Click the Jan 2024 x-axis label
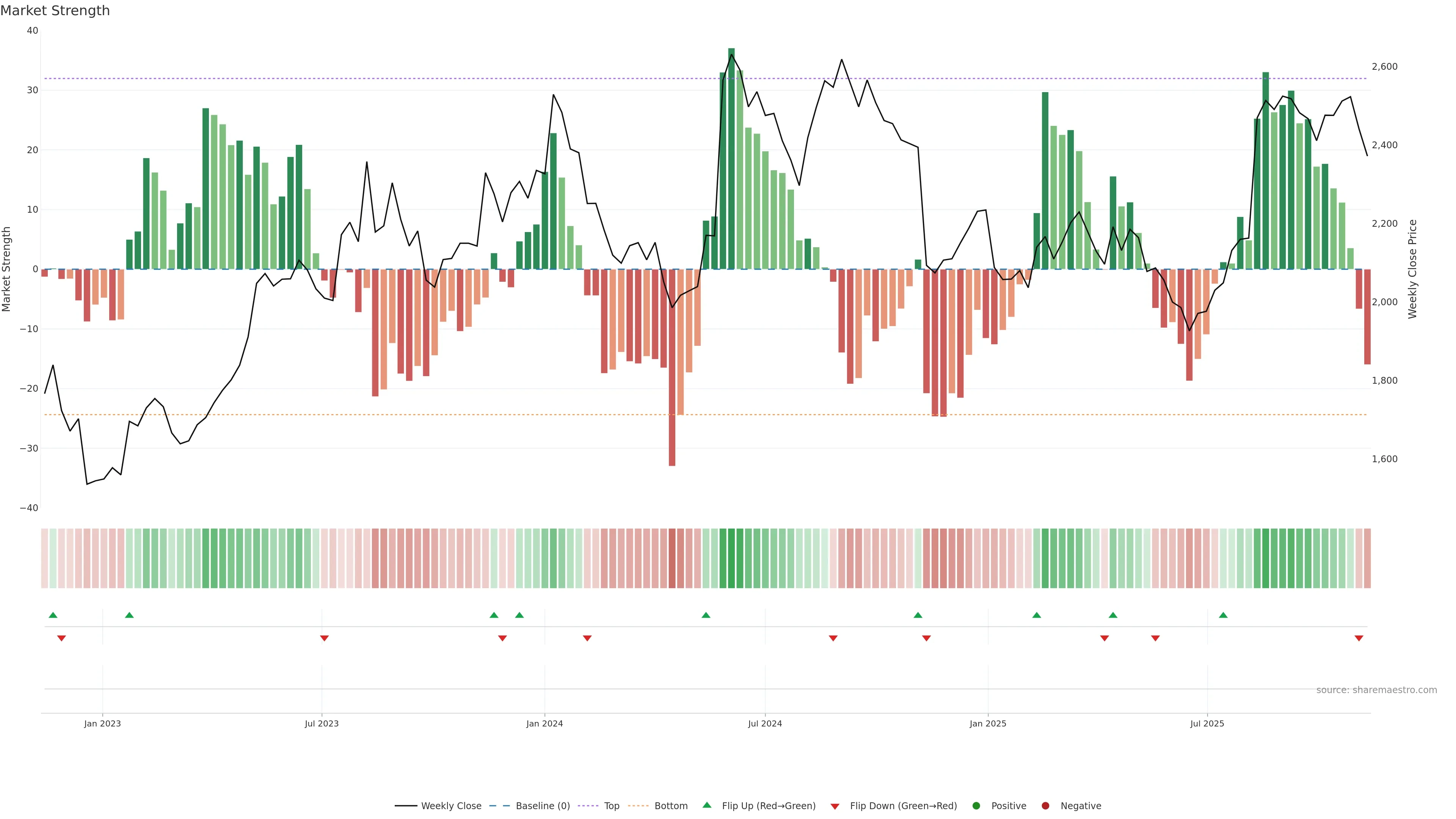 [x=544, y=723]
